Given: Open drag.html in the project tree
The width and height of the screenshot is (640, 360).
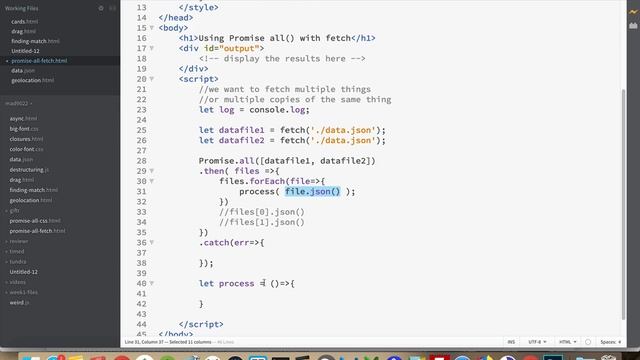Looking at the screenshot, I should click(x=22, y=180).
